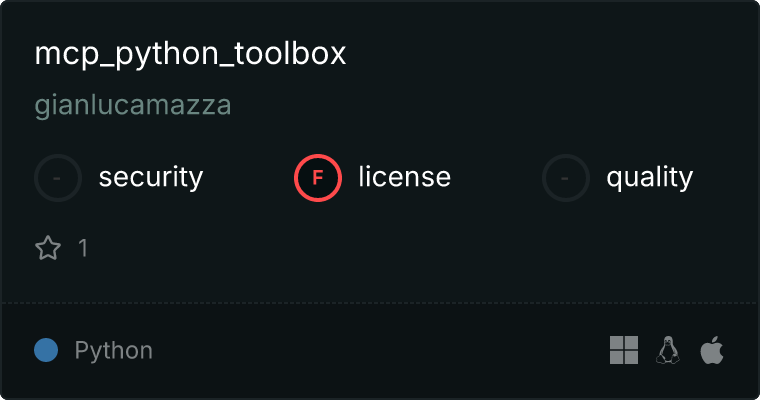The width and height of the screenshot is (760, 400).
Task: Select the Python language label
Action: click(x=113, y=351)
